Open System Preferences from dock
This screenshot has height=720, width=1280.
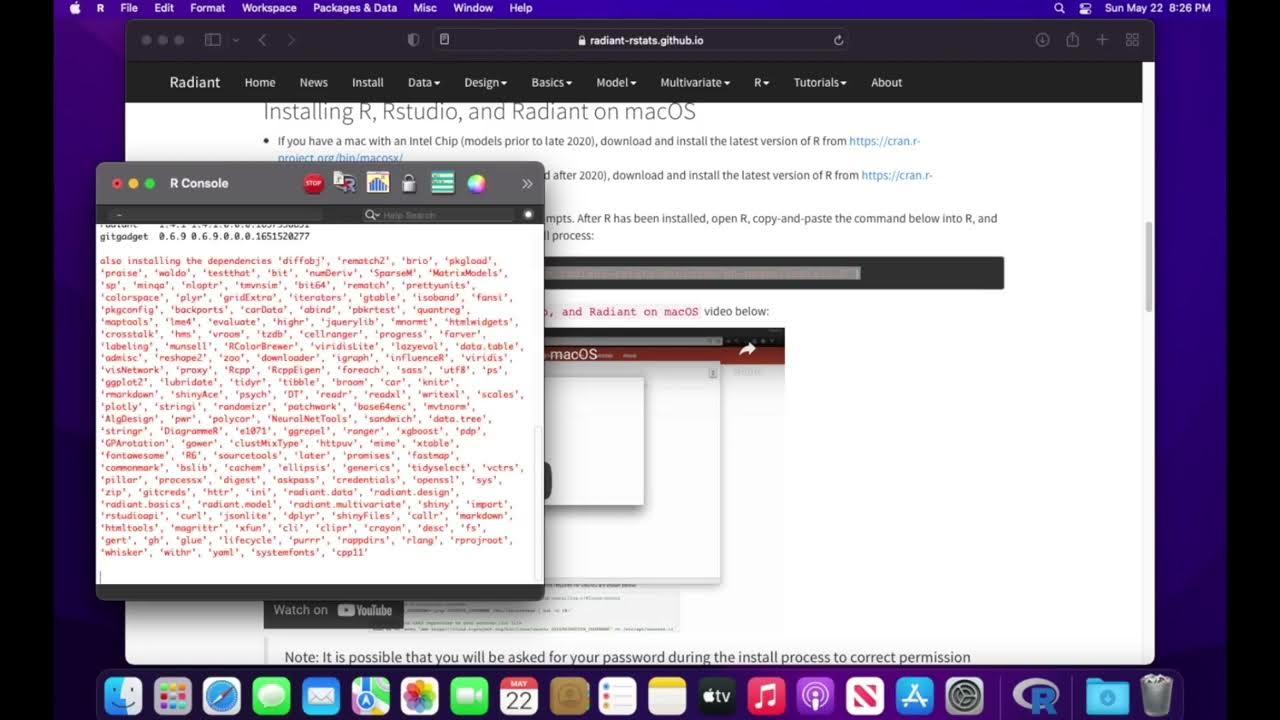[964, 696]
